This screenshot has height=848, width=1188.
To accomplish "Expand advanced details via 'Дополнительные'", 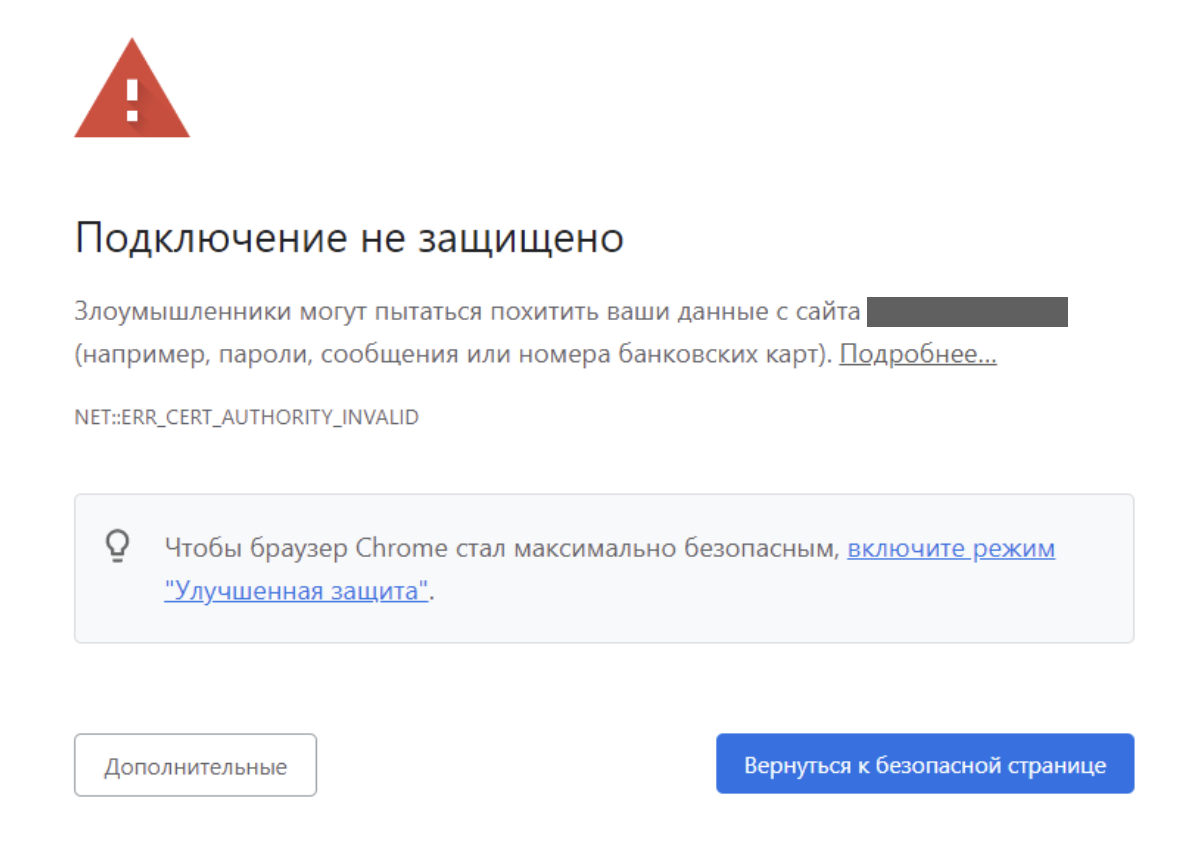I will 195,764.
